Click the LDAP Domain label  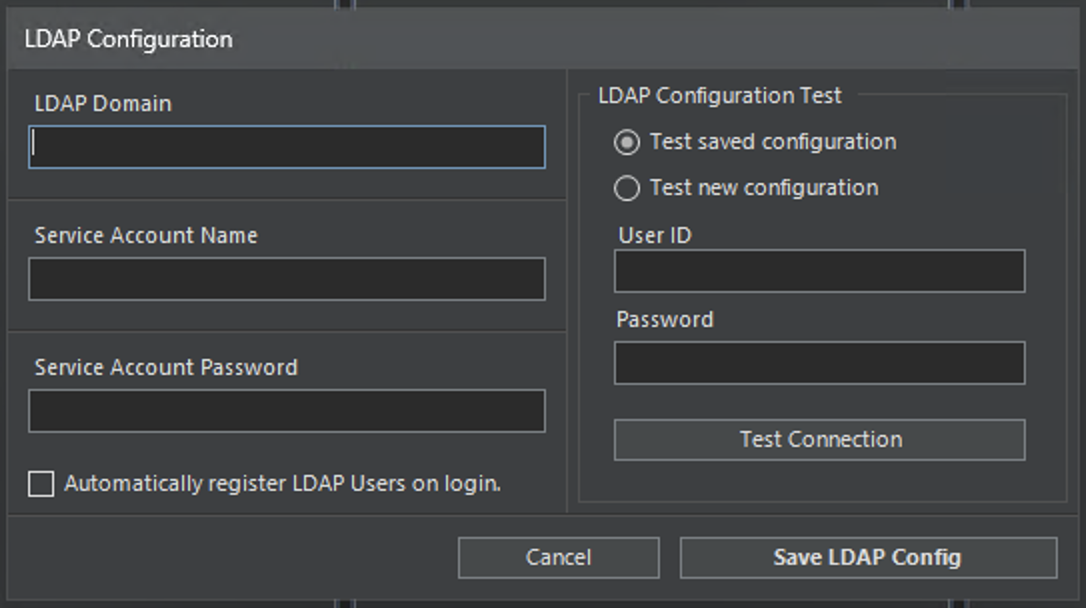point(103,104)
